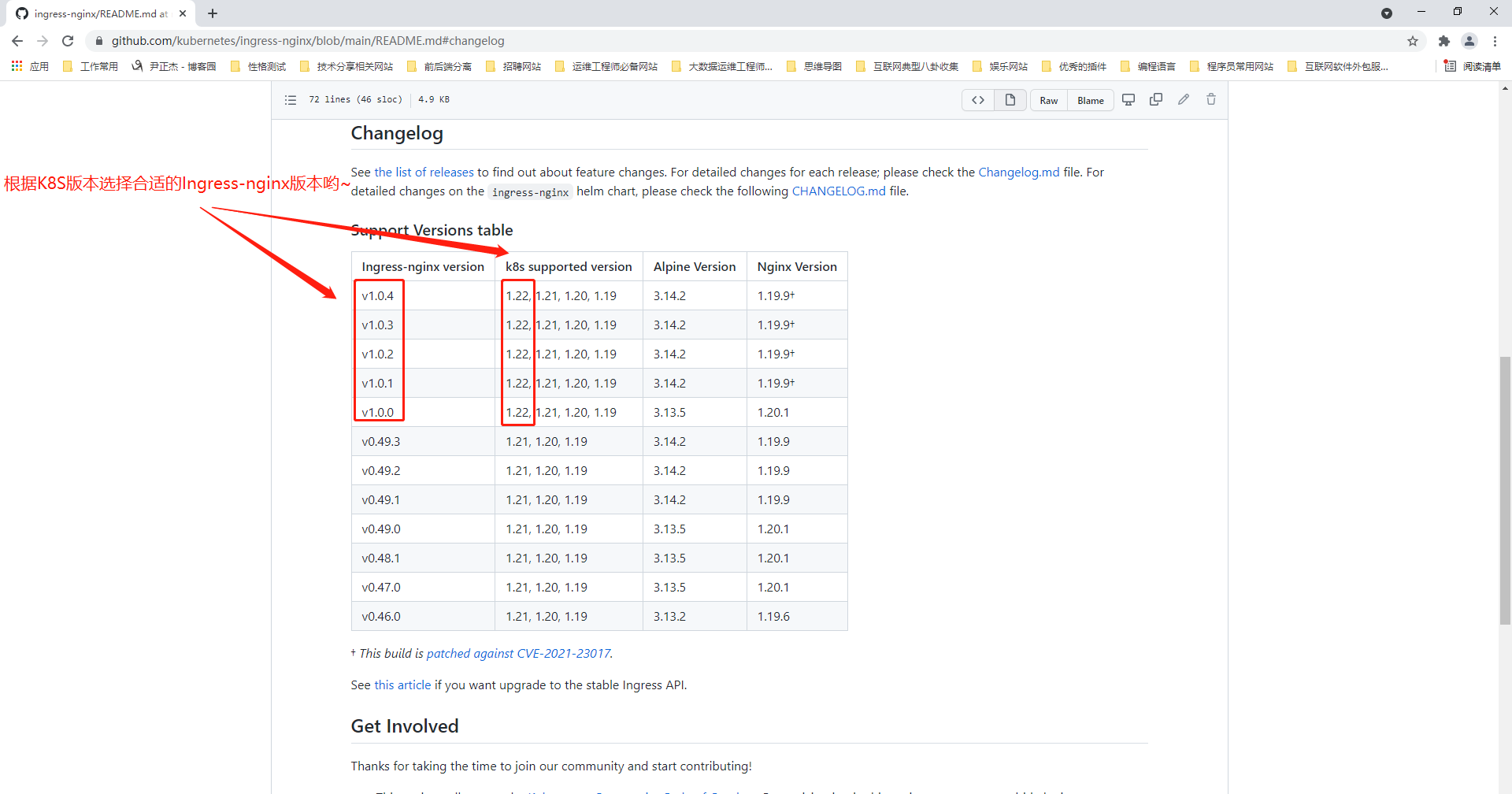Delete this file with trash icon

pos(1211,100)
